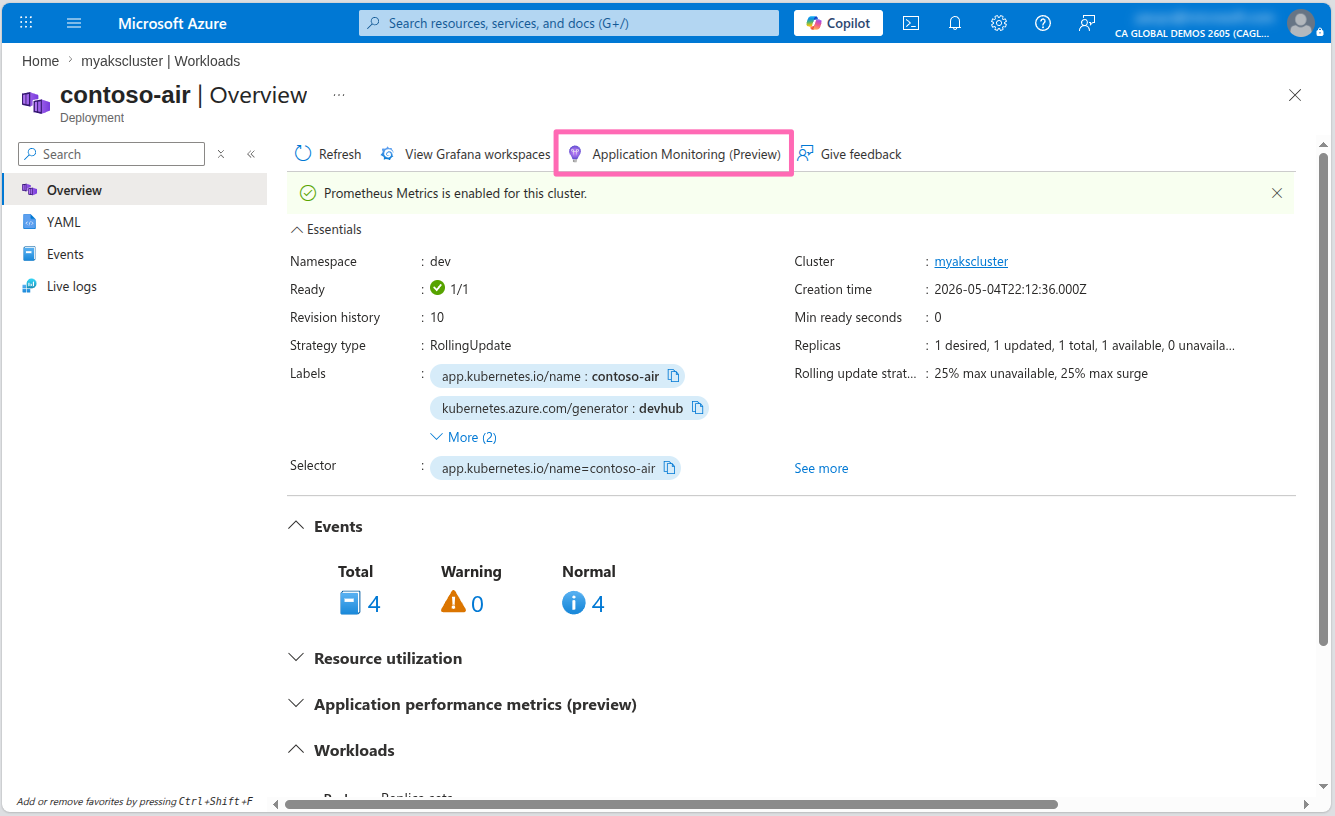The image size is (1335, 816).
Task: Click the Refresh toolbar button
Action: tap(328, 154)
